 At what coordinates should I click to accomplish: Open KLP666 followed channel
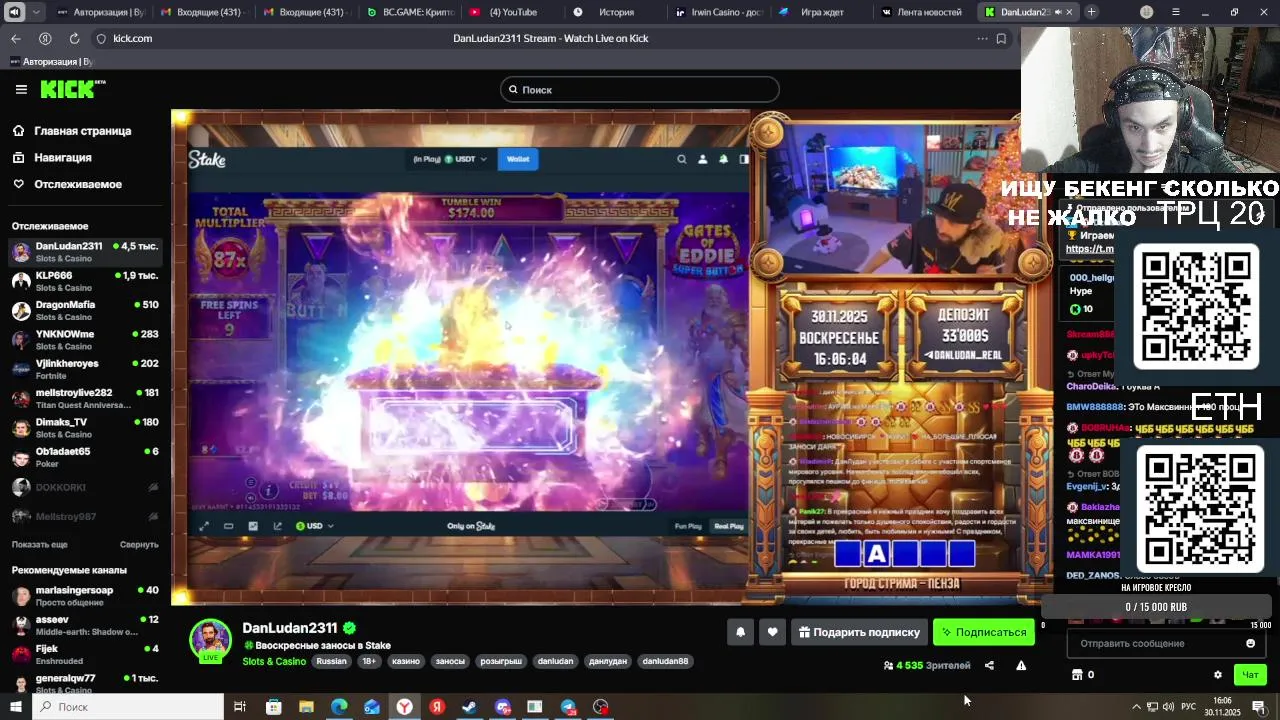click(85, 281)
